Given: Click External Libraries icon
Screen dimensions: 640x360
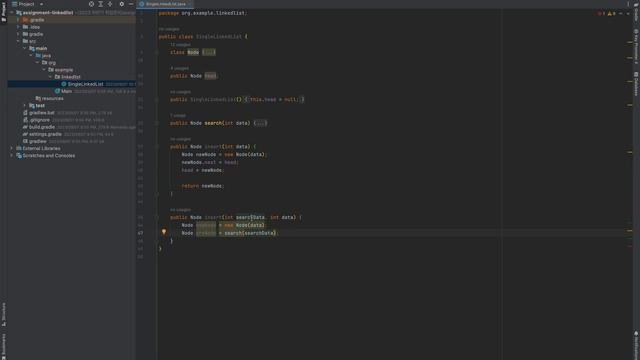Looking at the screenshot, I should [x=19, y=149].
